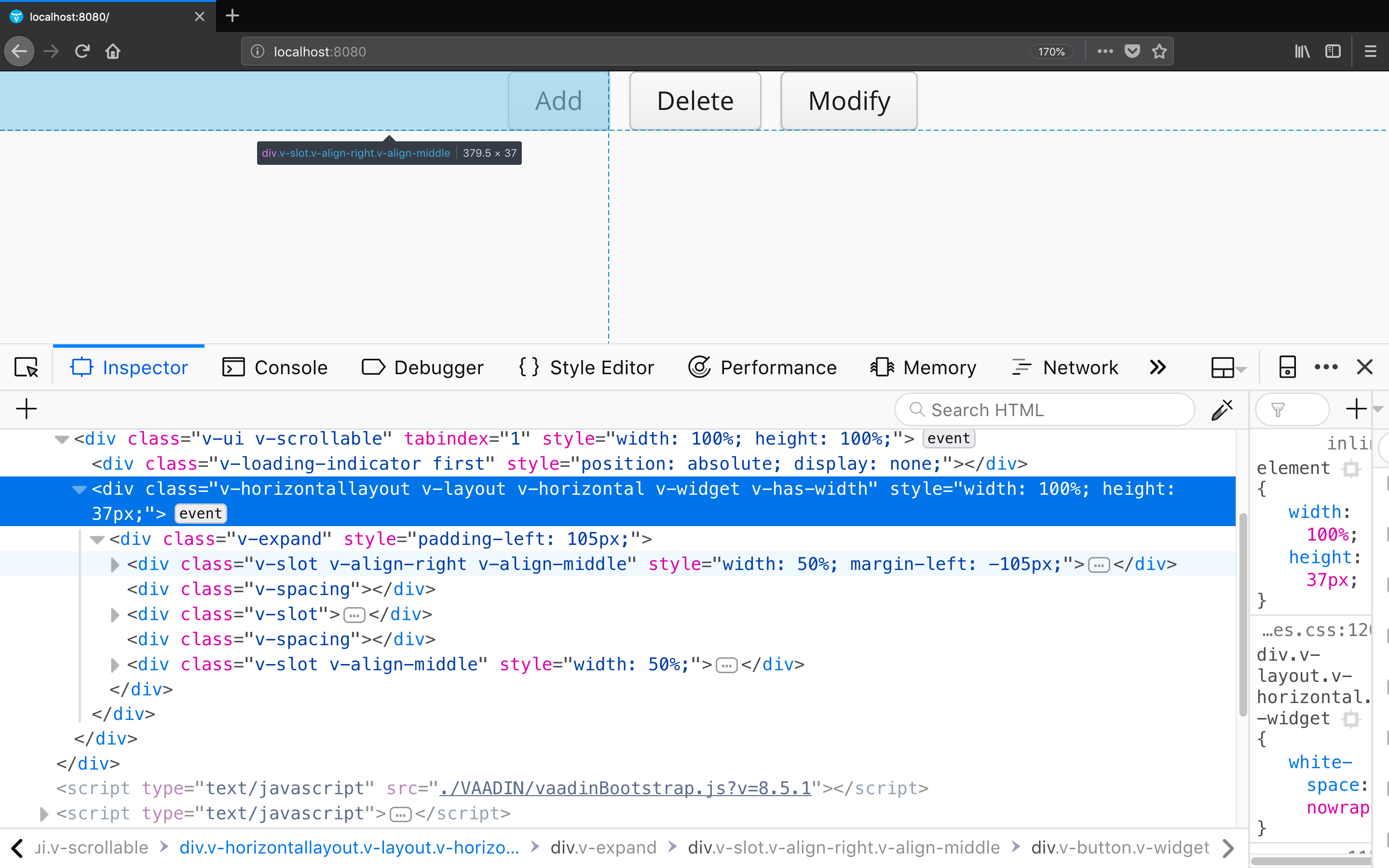Screen dimensions: 1389x868
Task: Select the v-loading-indicator div node
Action: (x=559, y=464)
